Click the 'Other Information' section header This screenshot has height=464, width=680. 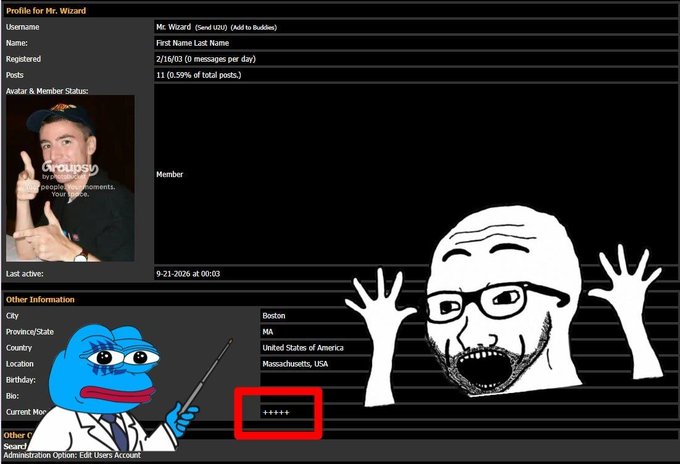point(40,300)
